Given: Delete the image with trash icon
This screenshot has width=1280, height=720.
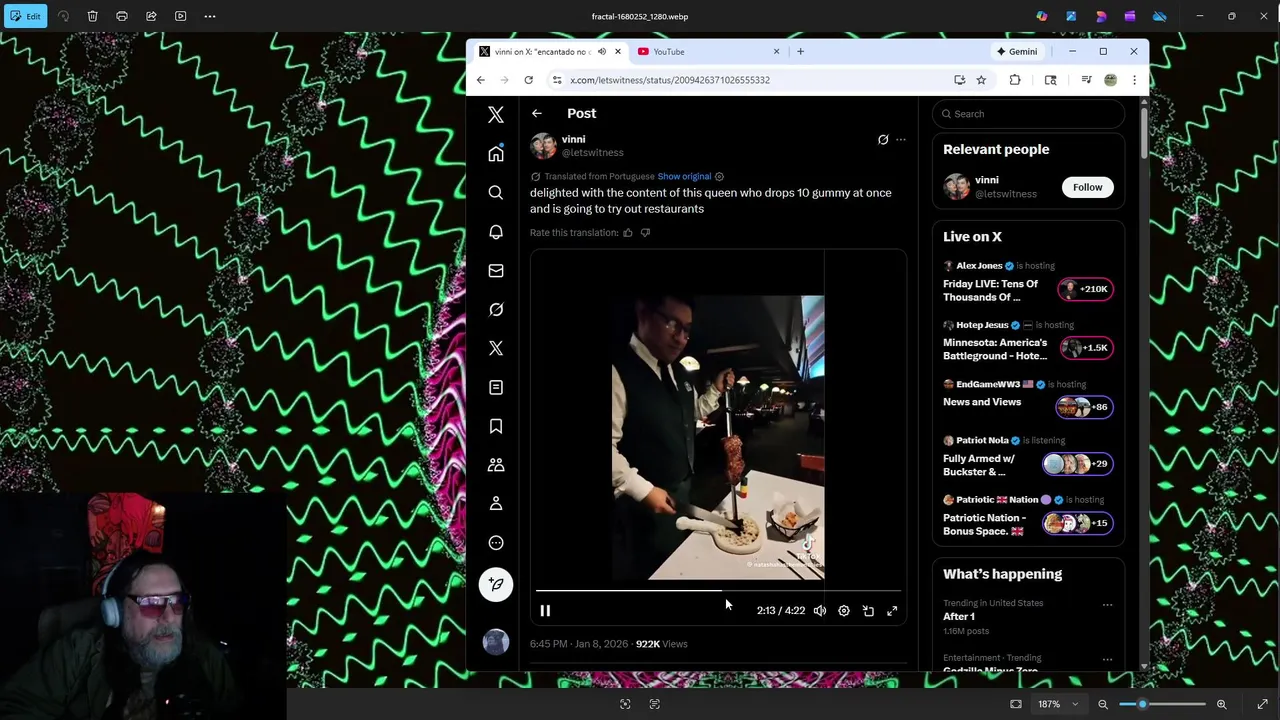Looking at the screenshot, I should [92, 16].
